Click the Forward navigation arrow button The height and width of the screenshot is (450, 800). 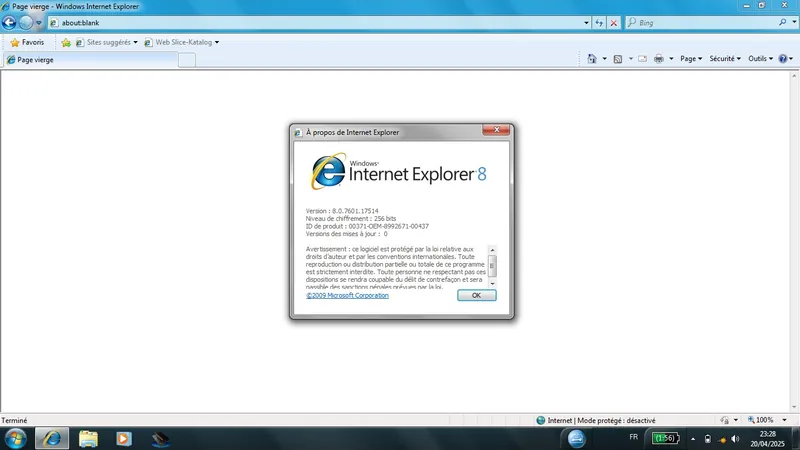(26, 22)
